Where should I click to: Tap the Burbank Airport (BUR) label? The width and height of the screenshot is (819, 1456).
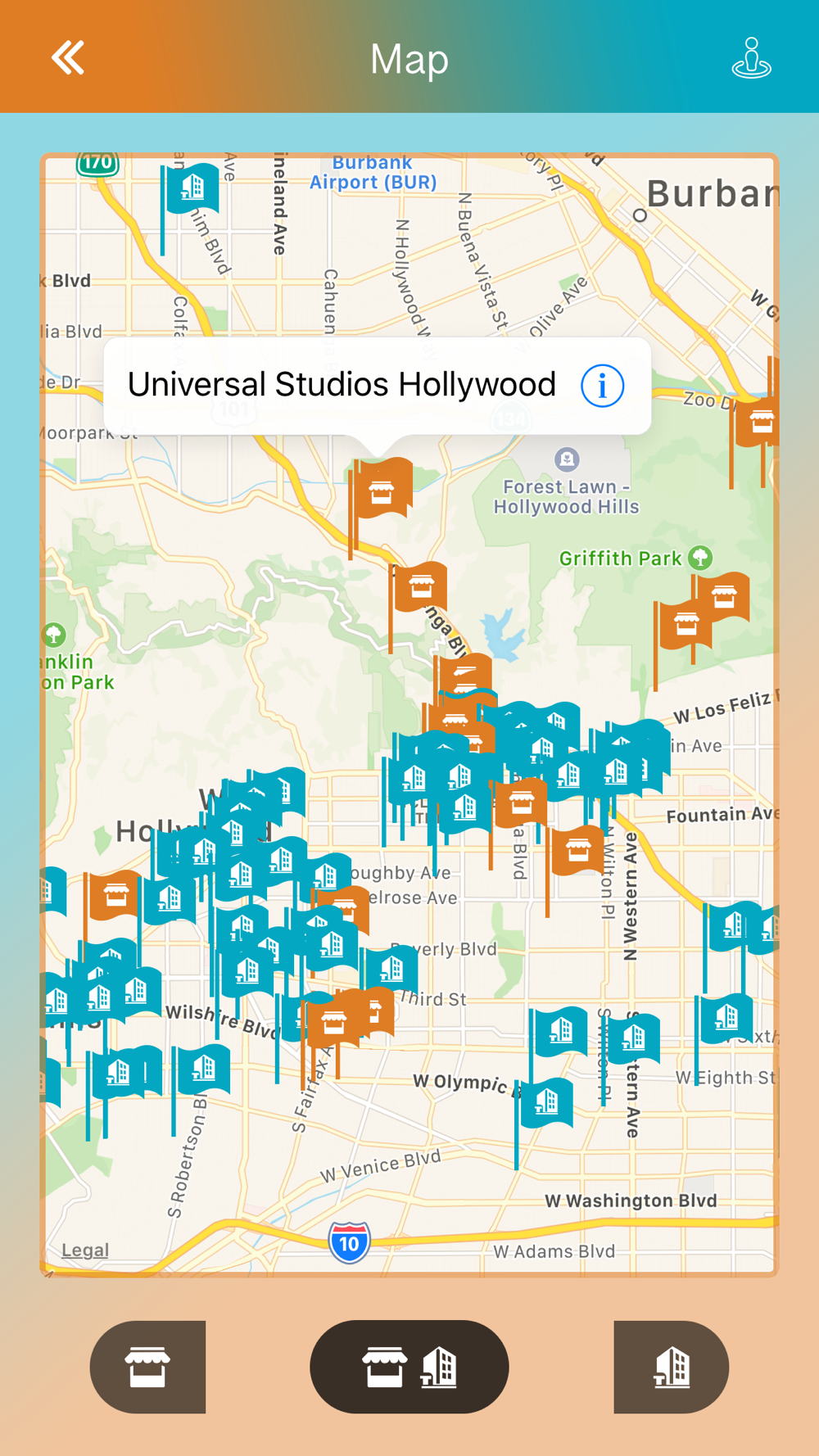[x=373, y=172]
